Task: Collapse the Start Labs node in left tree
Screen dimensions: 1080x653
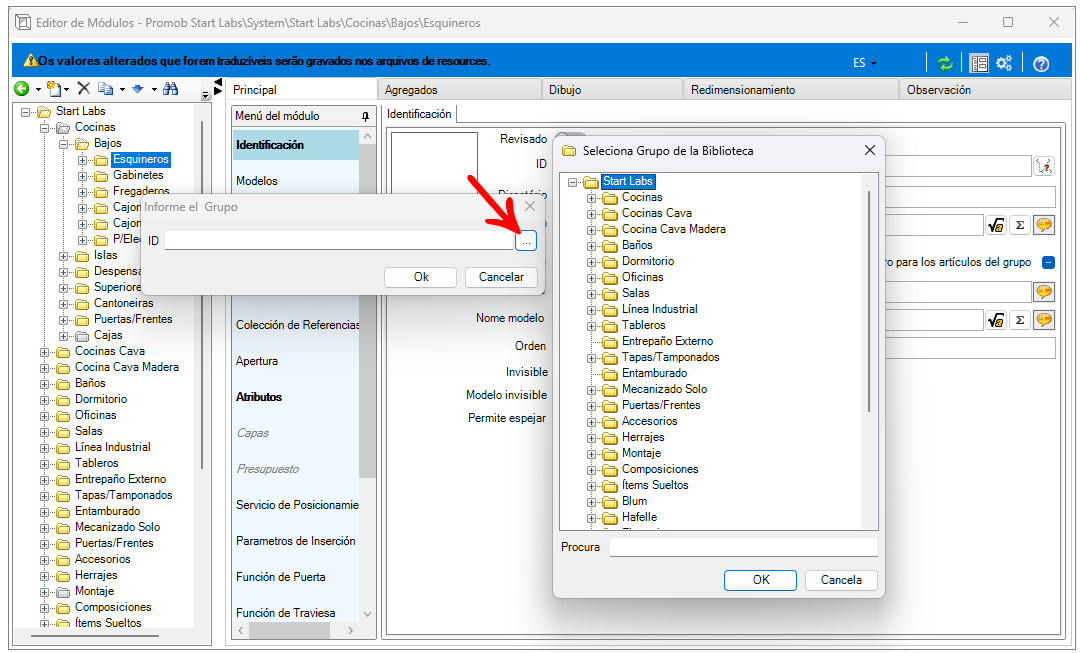Action: pyautogui.click(x=25, y=112)
